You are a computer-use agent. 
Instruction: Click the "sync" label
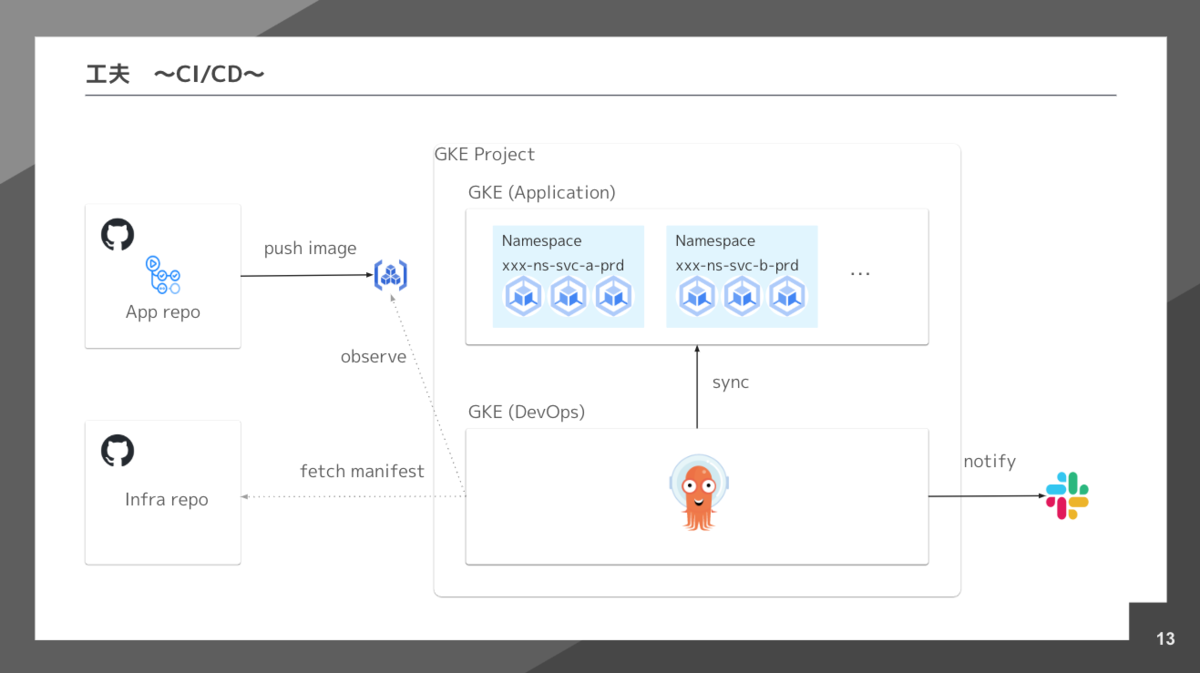[x=730, y=382]
